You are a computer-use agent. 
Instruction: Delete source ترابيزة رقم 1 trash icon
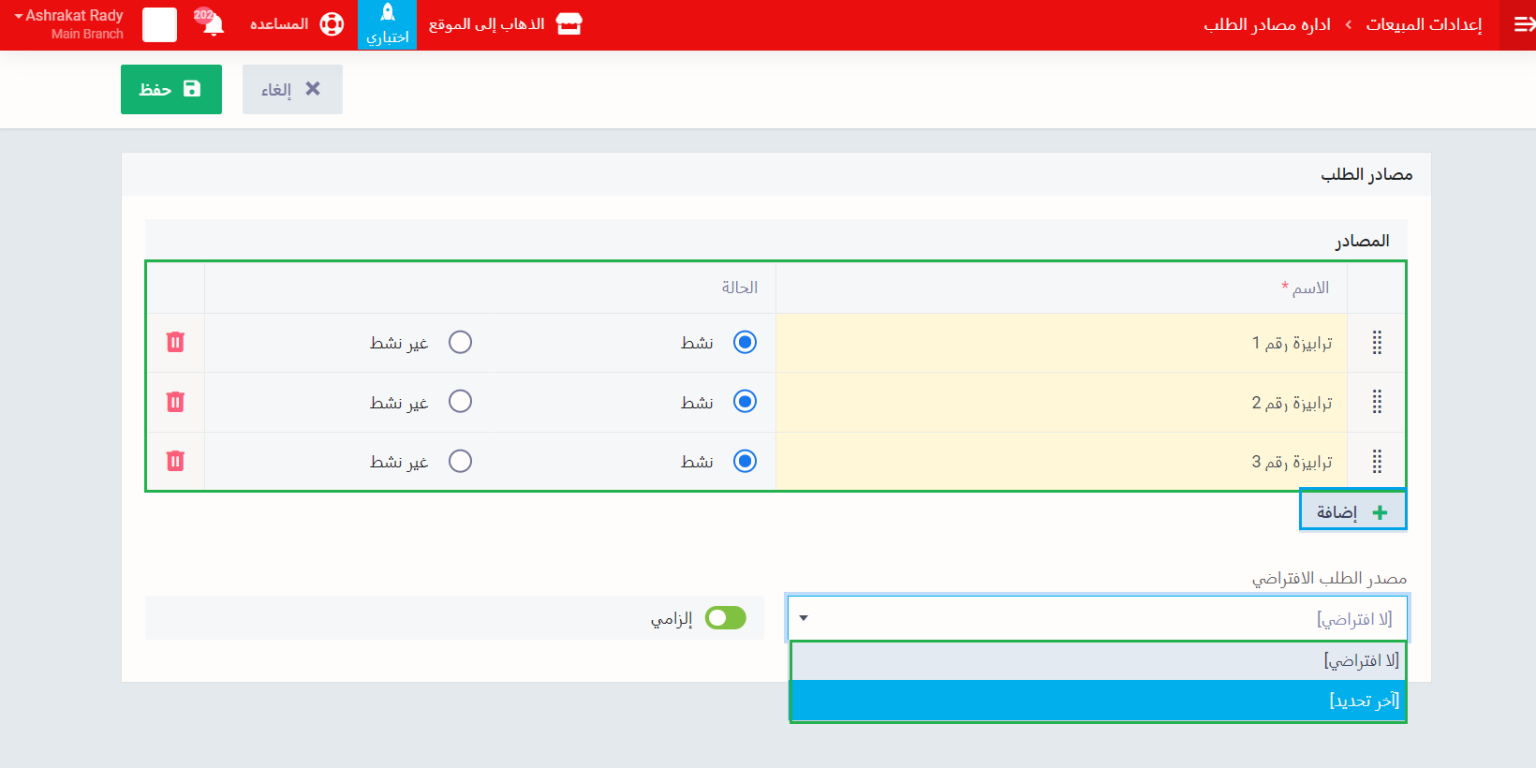click(x=175, y=343)
